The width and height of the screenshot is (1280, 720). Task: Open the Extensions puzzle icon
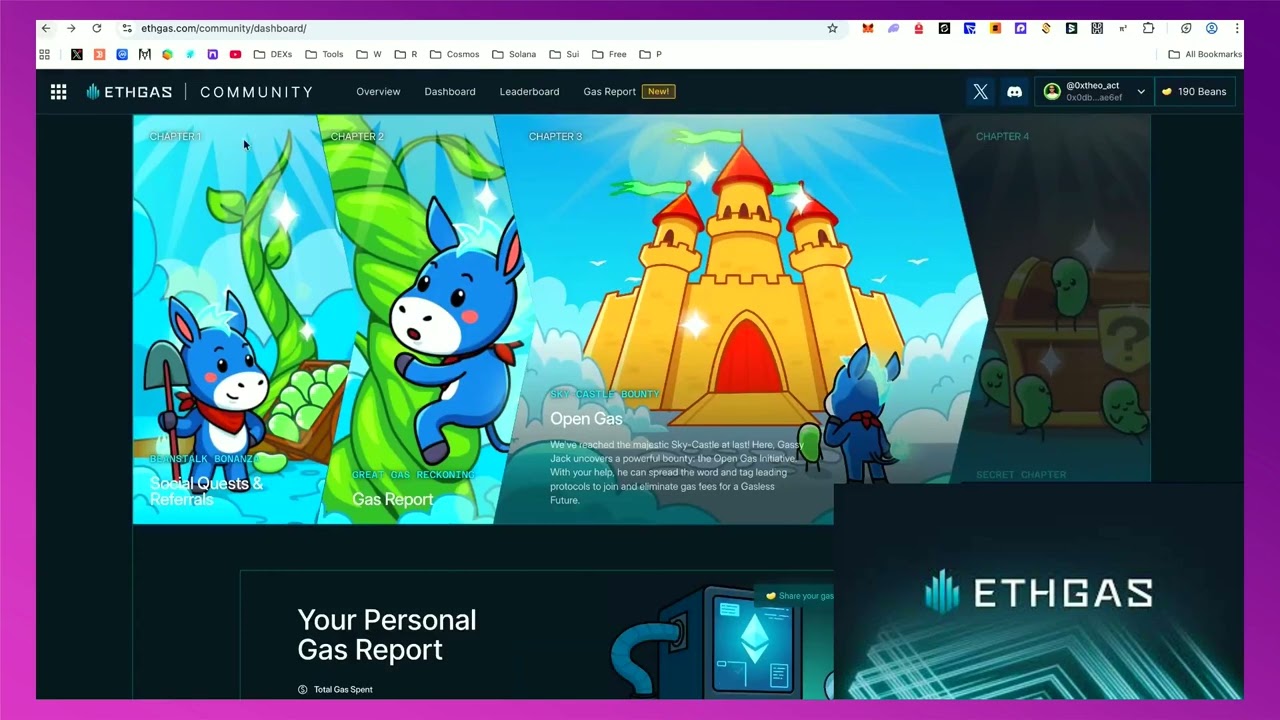pyautogui.click(x=1148, y=28)
